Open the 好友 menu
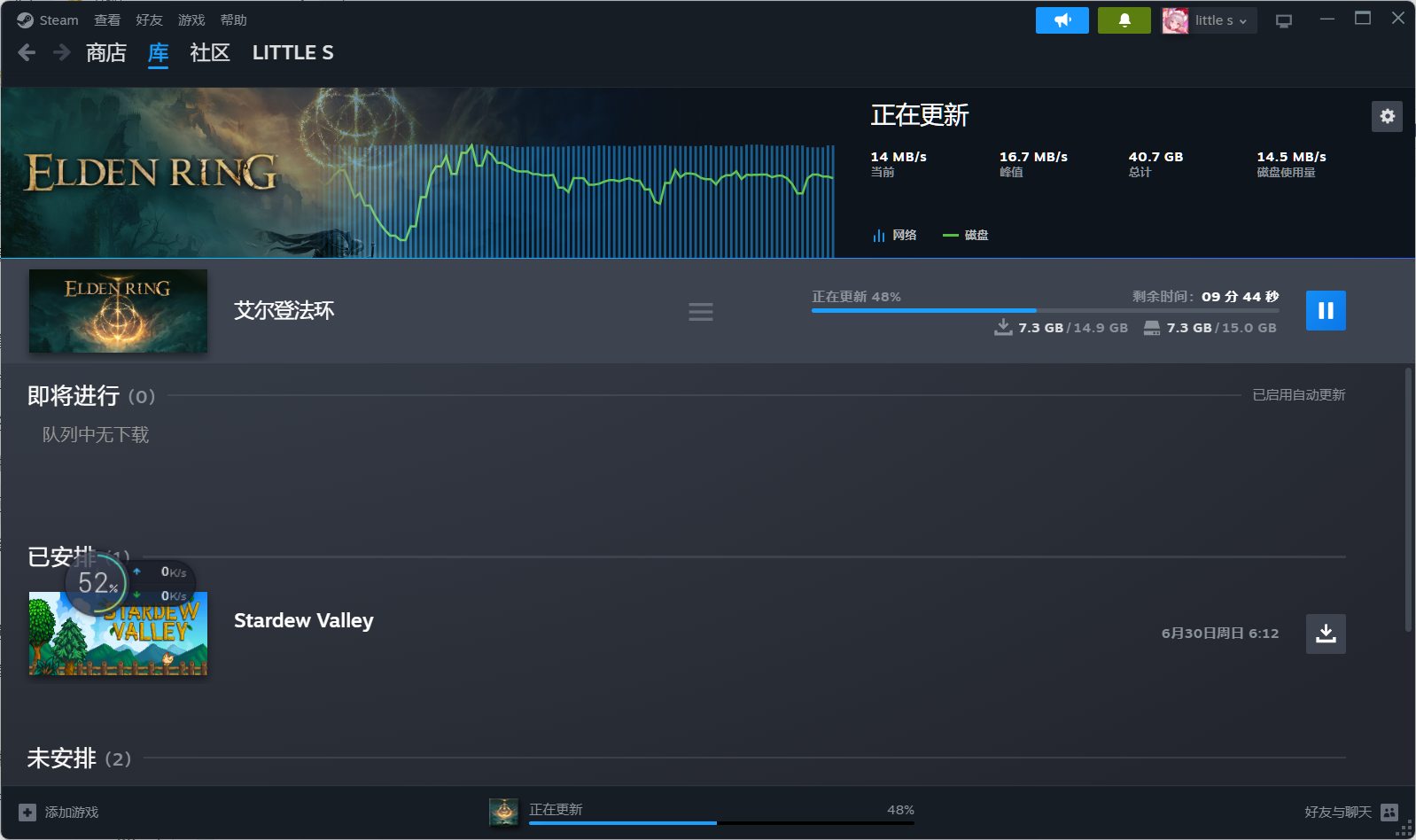Viewport: 1416px width, 840px height. (x=149, y=20)
